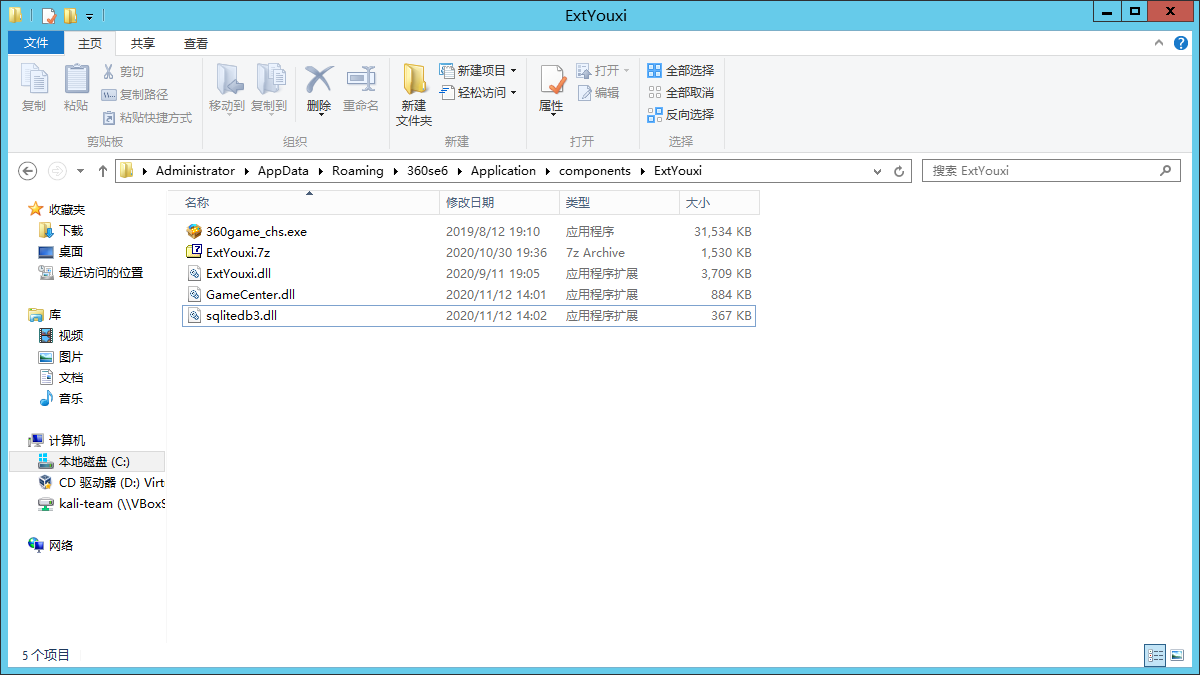
Task: Open Documents (文档) library
Action: coord(61,378)
